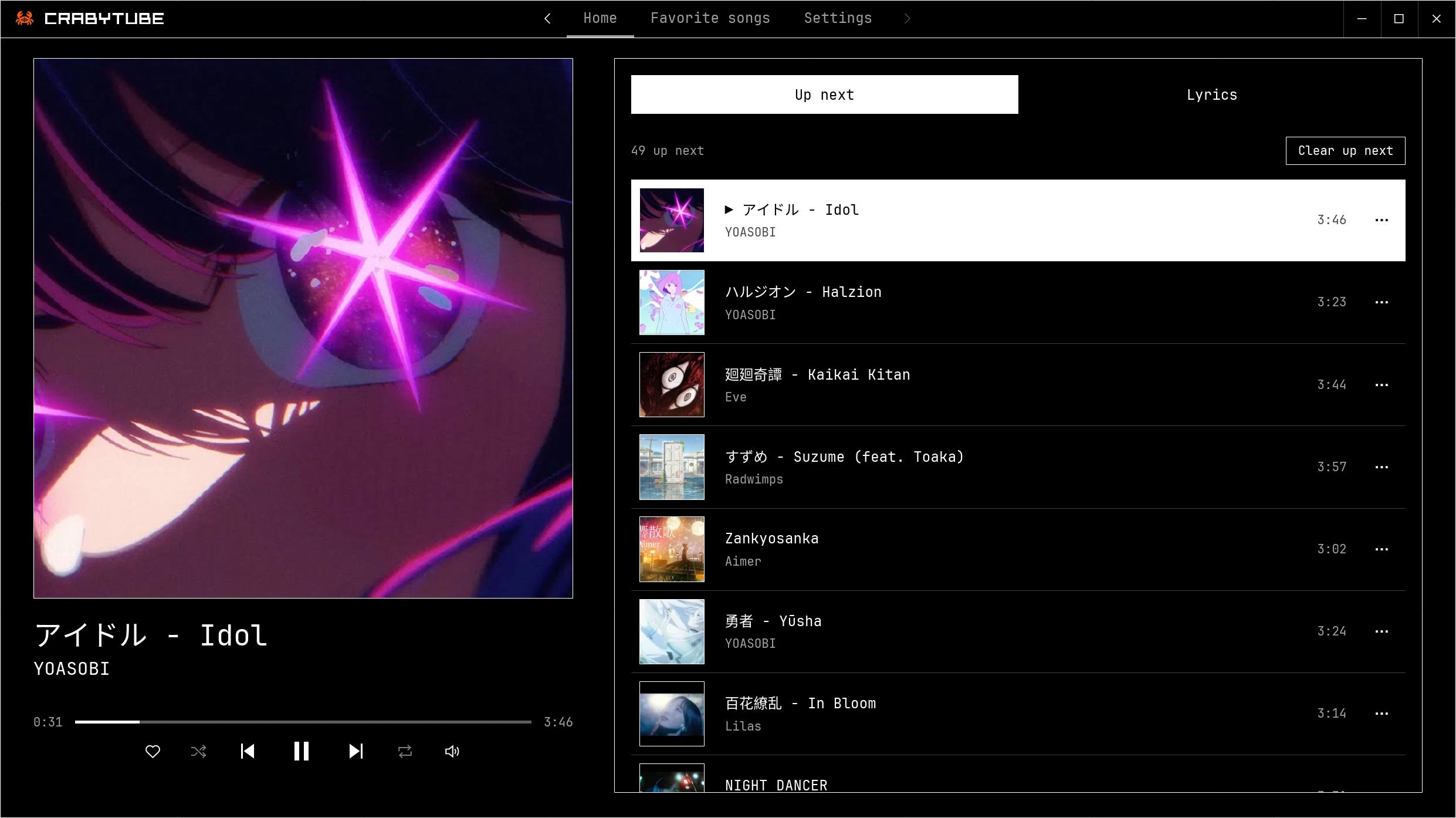Play Kaikai Kitan from its thumbnail

point(672,384)
